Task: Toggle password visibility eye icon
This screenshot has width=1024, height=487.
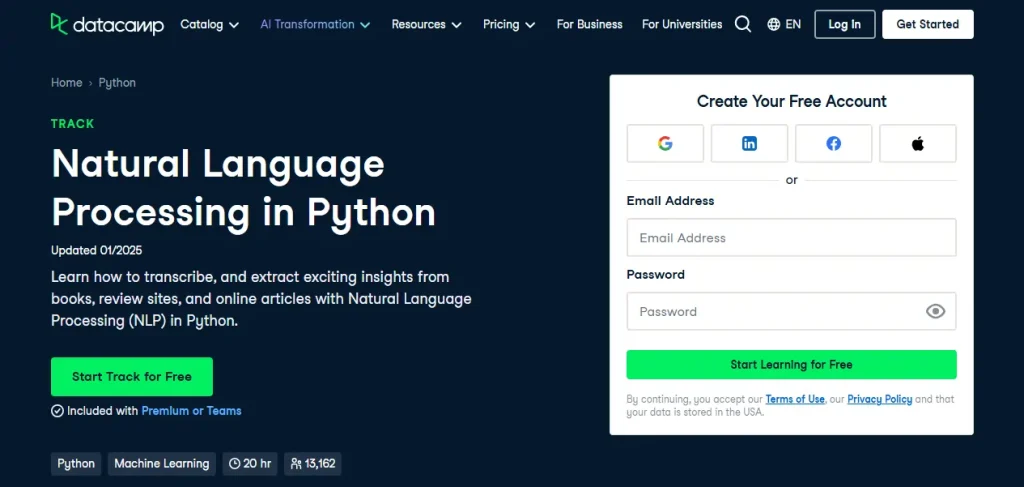Action: point(935,311)
